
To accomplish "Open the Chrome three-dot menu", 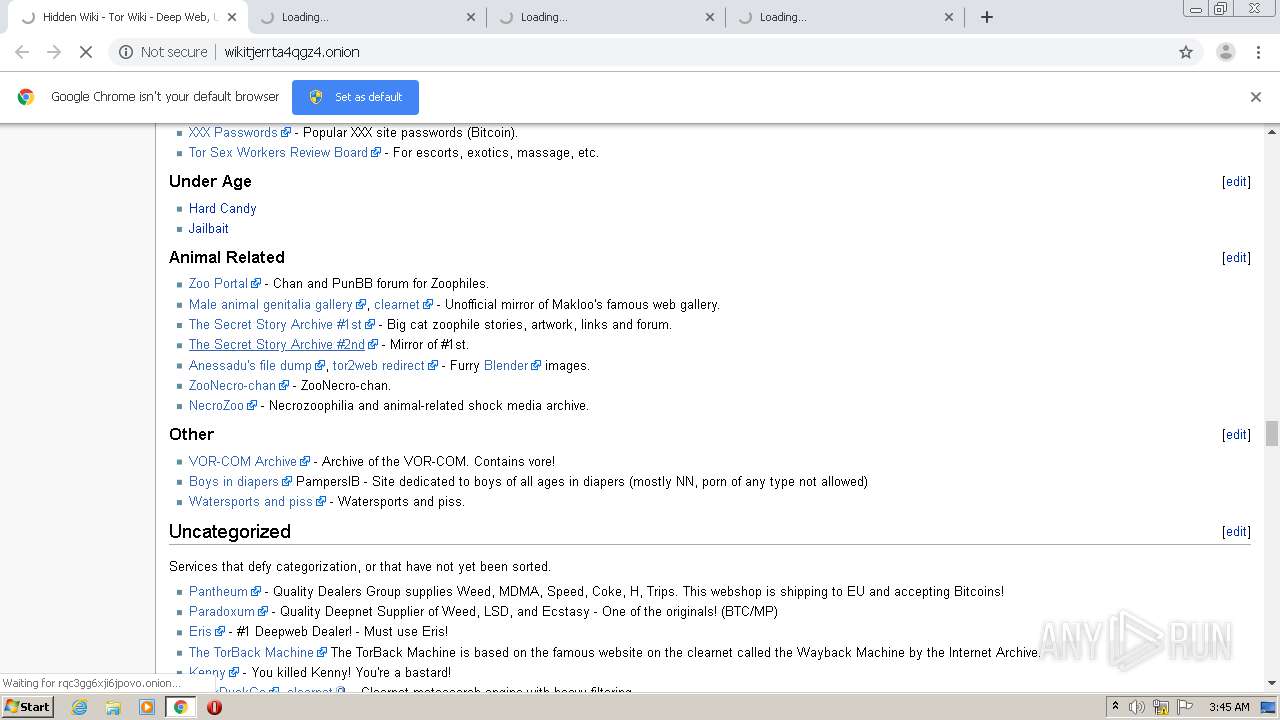I will tap(1259, 52).
